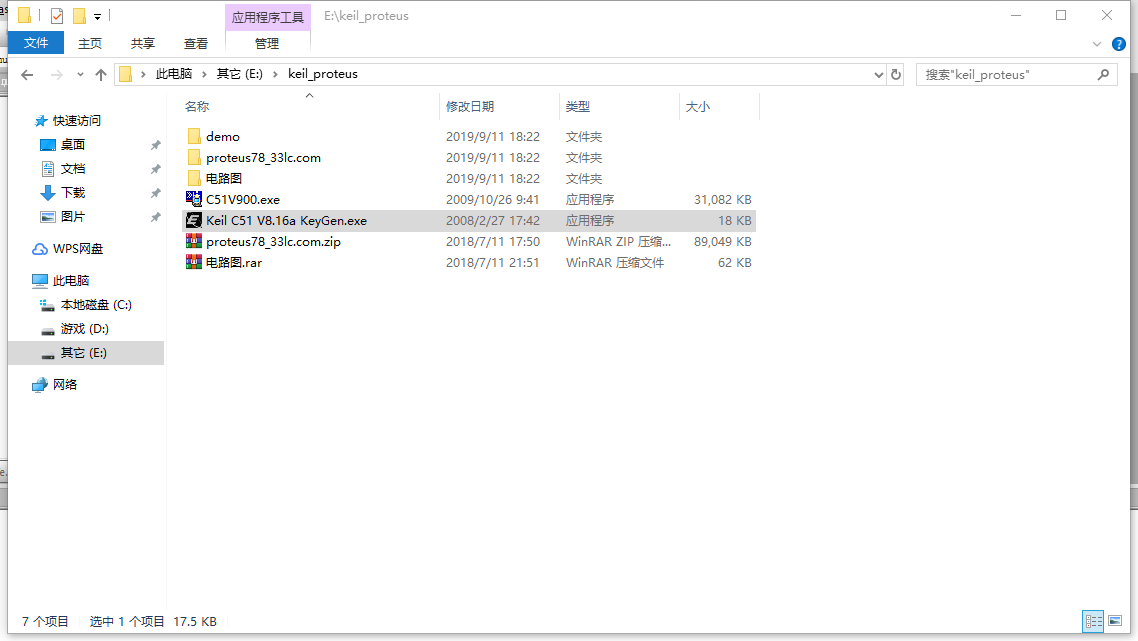Image resolution: width=1138 pixels, height=641 pixels.
Task: Click the New folder quick access icon
Action: click(x=80, y=15)
